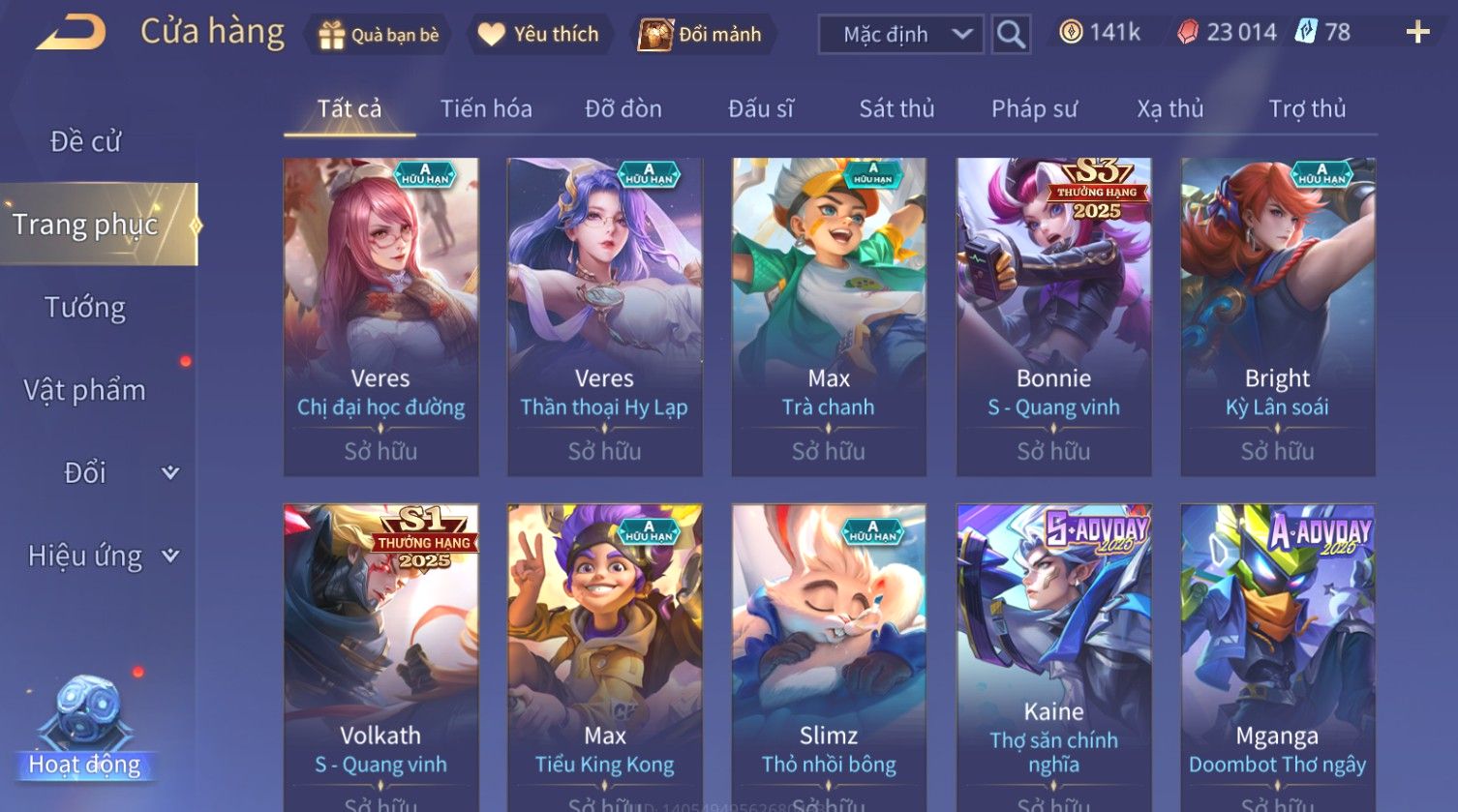This screenshot has width=1458, height=812.
Task: Choose the Kaine Thợ săn chính nghĩa skin
Action: pyautogui.click(x=1053, y=658)
